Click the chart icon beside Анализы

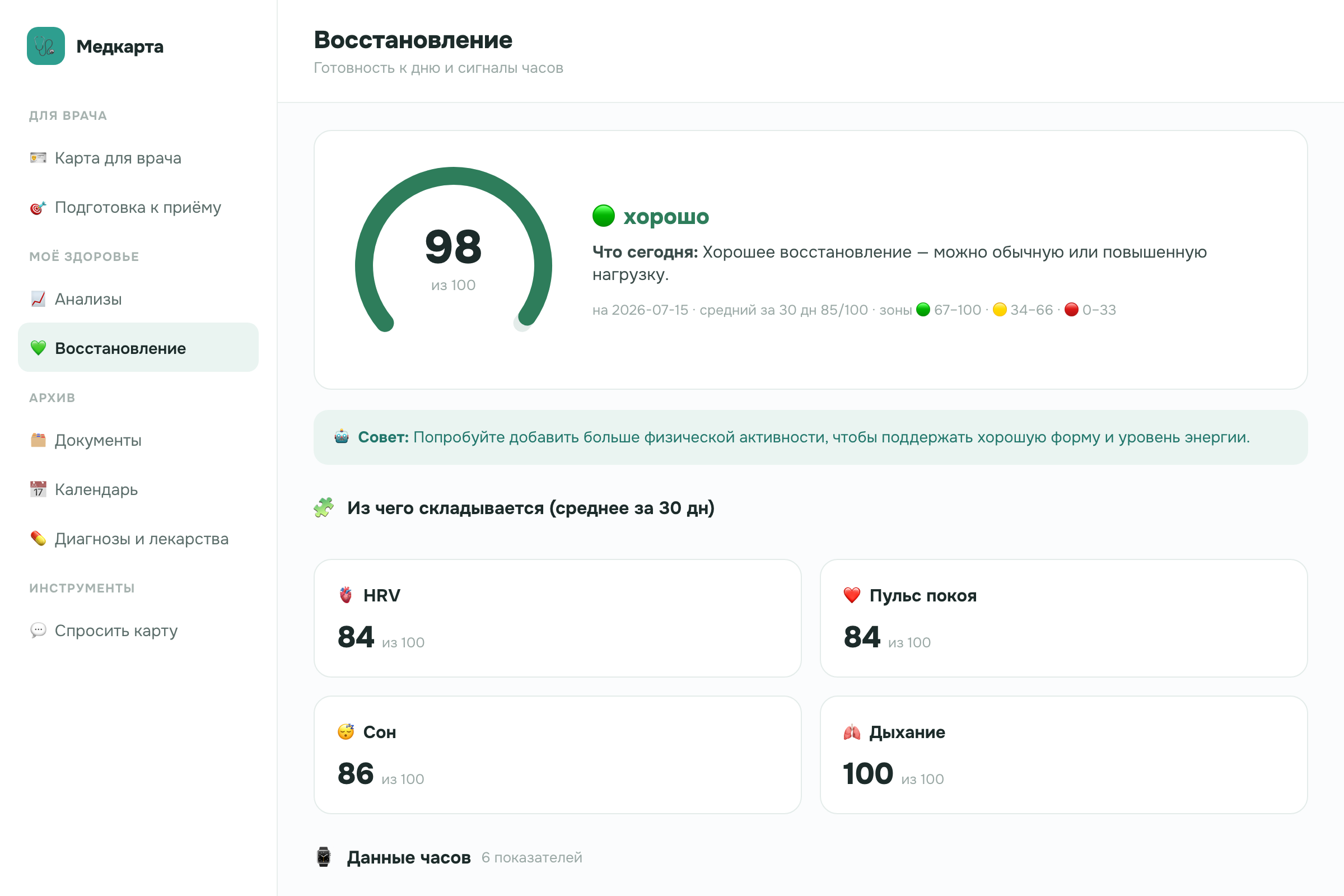(38, 299)
